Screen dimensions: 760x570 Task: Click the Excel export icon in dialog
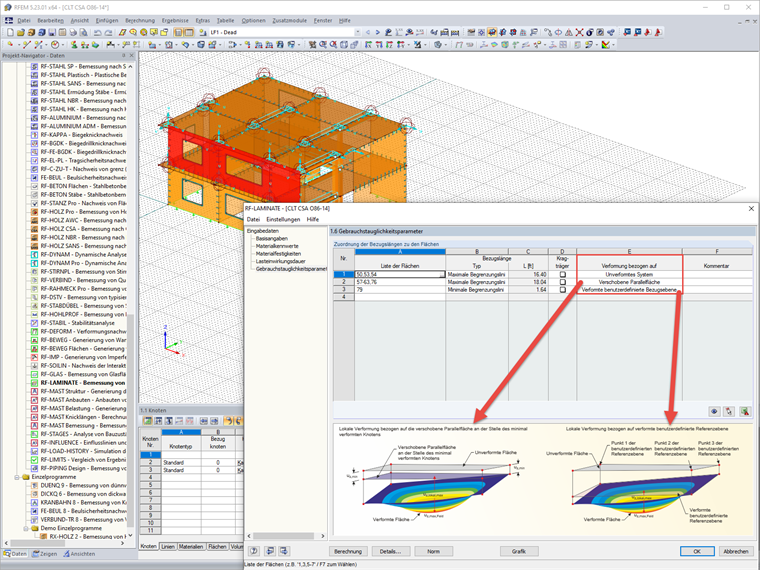(x=745, y=412)
